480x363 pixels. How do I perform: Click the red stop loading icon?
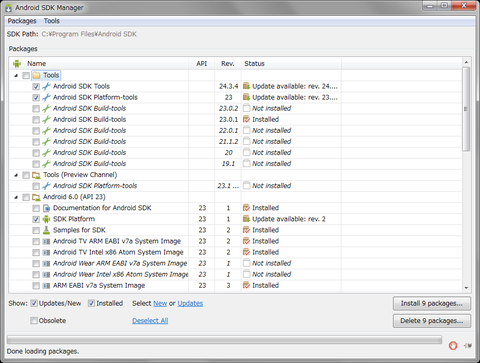453,346
